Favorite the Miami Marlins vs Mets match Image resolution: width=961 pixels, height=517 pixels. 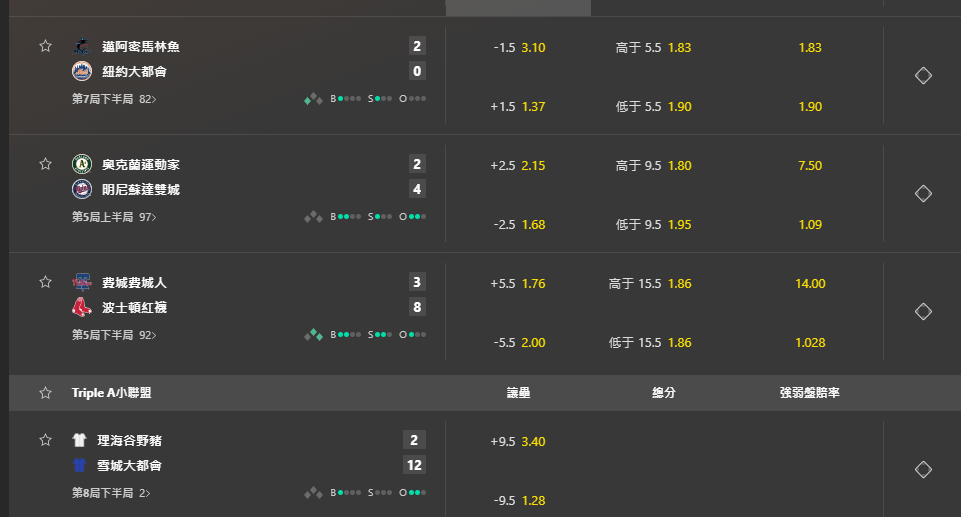tap(45, 46)
